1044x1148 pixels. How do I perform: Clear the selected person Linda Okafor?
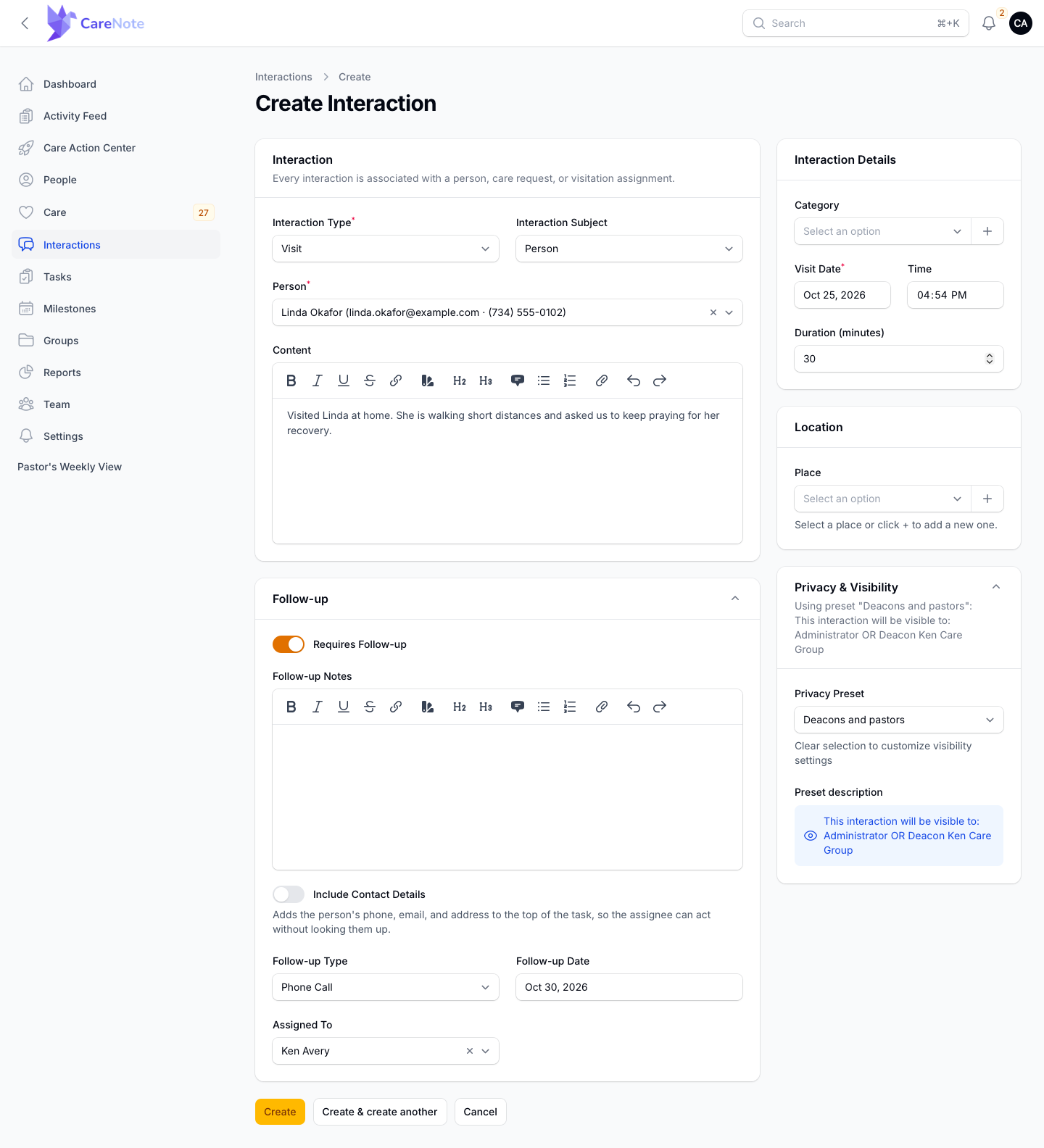click(x=713, y=312)
